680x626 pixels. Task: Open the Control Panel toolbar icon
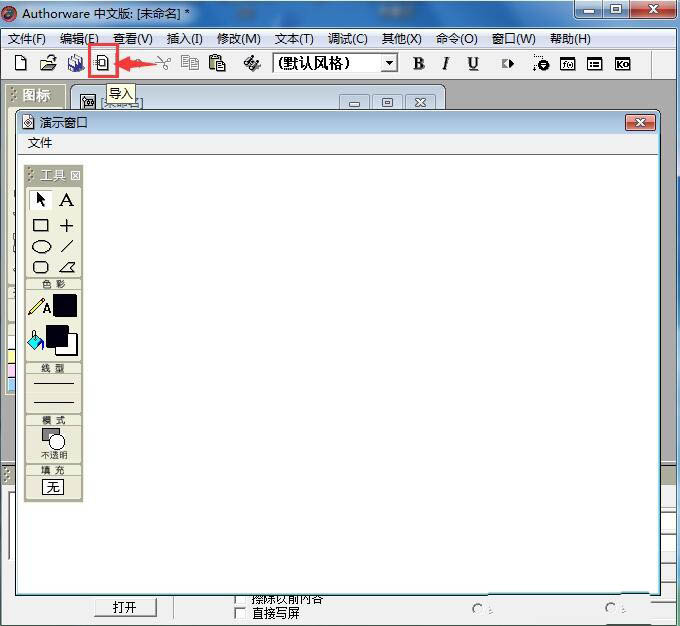541,63
